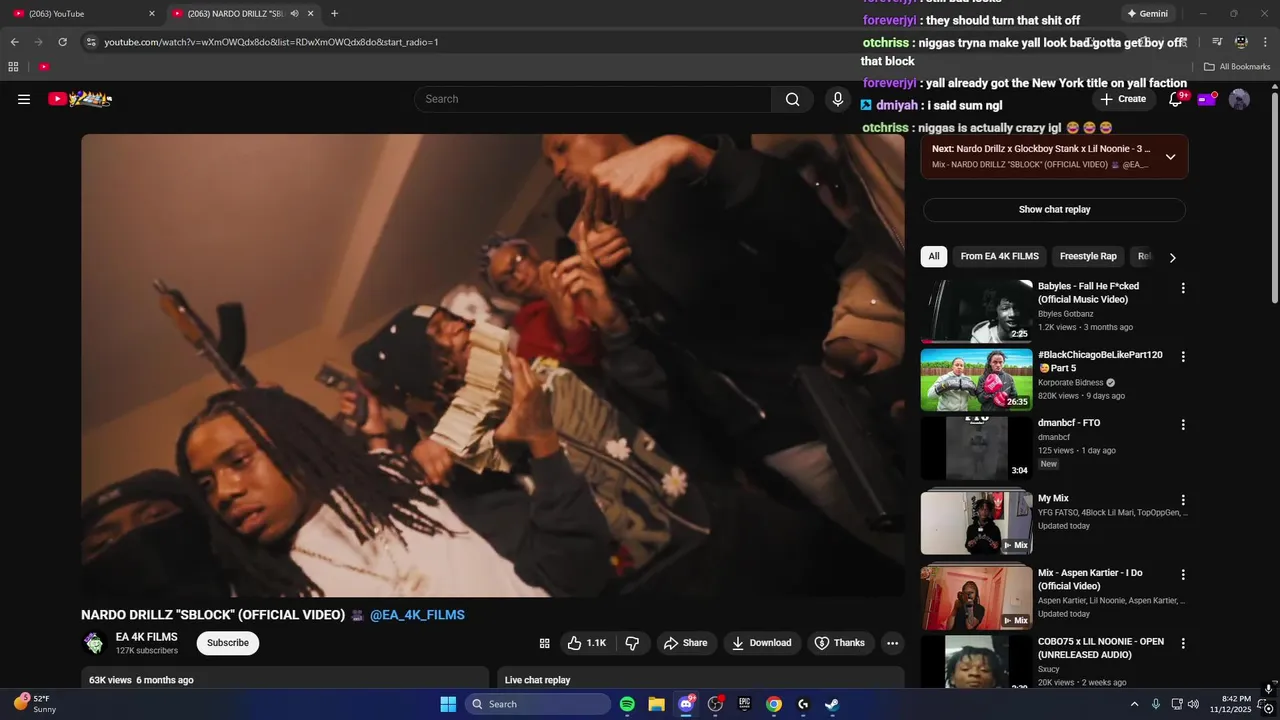Viewport: 1280px width, 720px height.
Task: Click the Thanks button
Action: (x=840, y=643)
